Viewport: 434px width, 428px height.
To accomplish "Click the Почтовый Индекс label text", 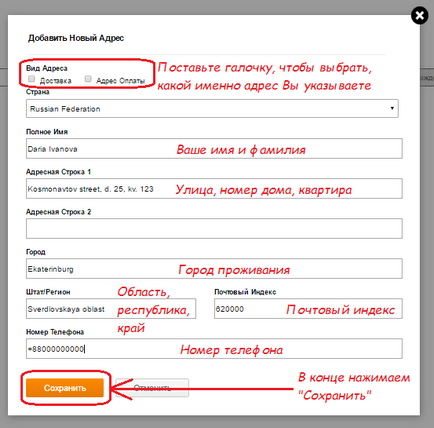I will click(245, 292).
